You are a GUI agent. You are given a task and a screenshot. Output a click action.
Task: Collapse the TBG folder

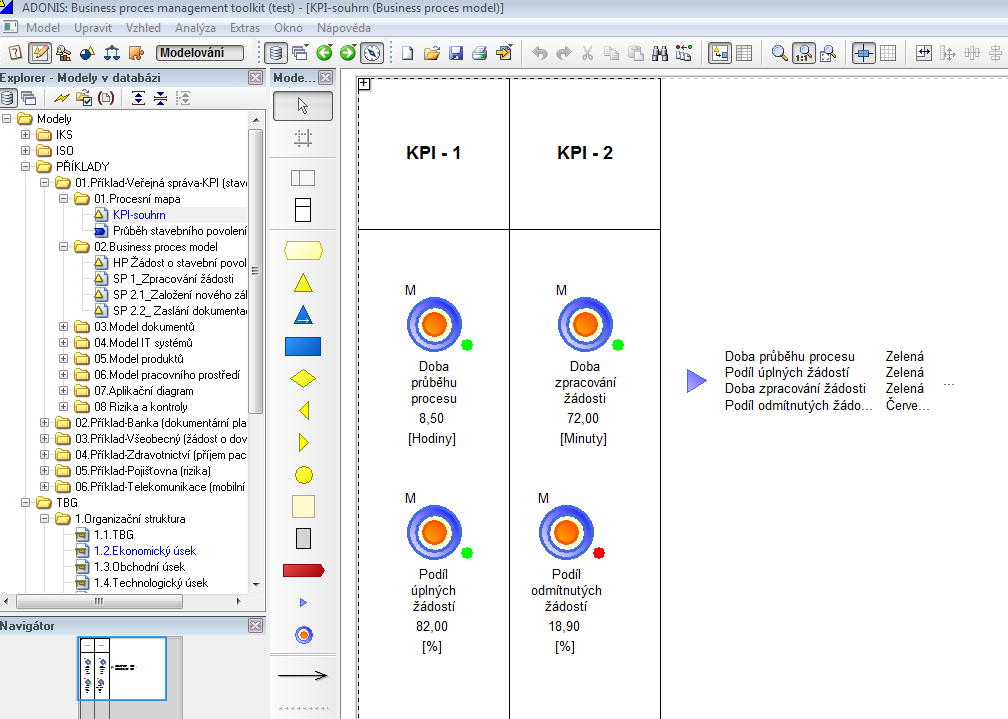coord(25,503)
